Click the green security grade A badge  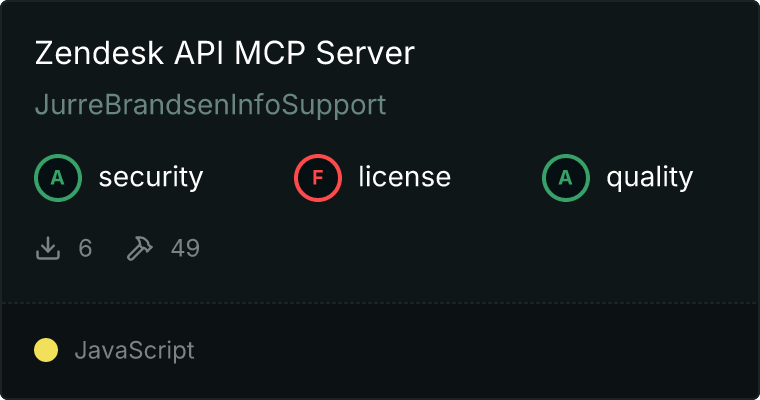58,178
